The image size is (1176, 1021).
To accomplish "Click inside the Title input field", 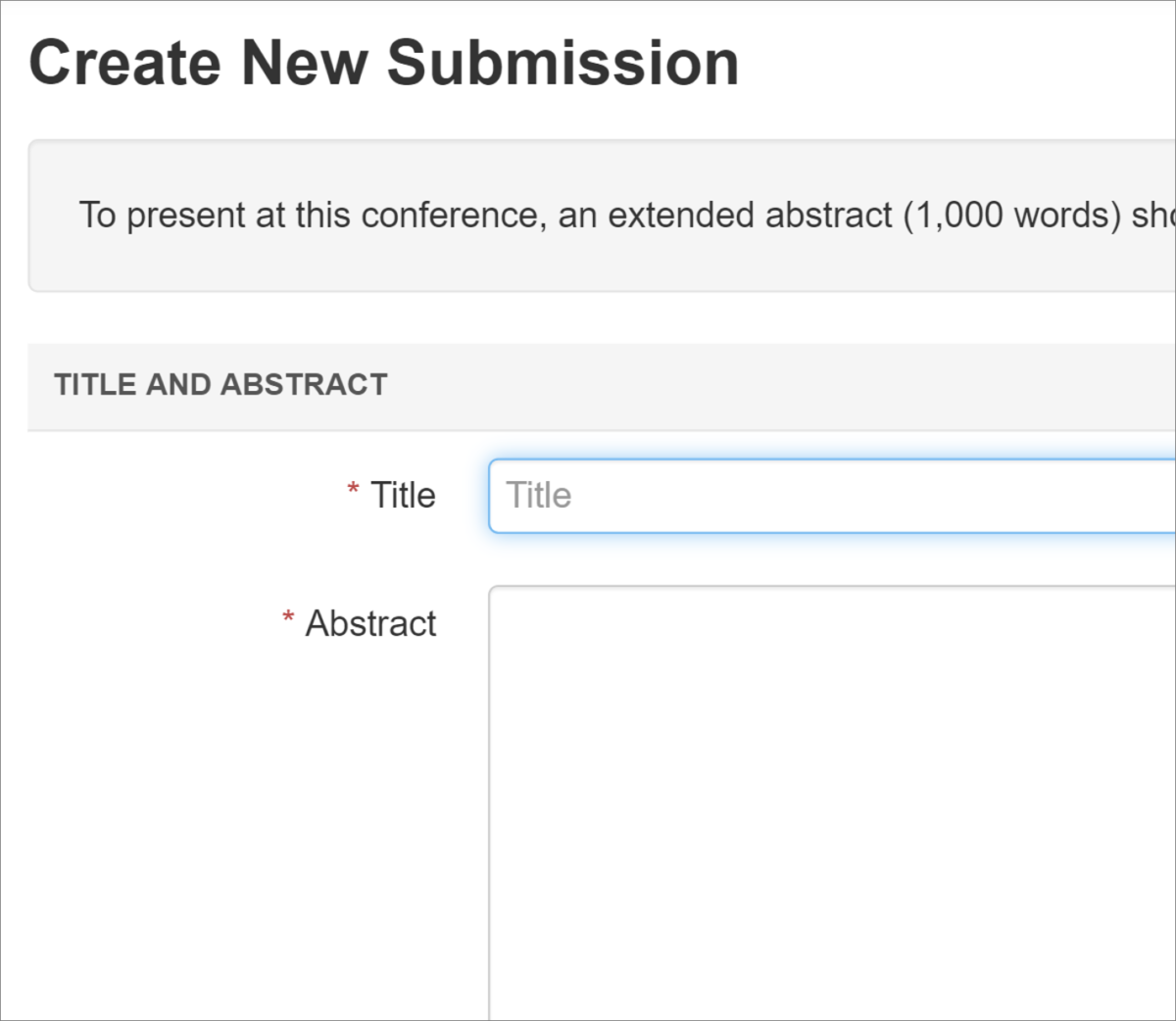I will point(833,495).
